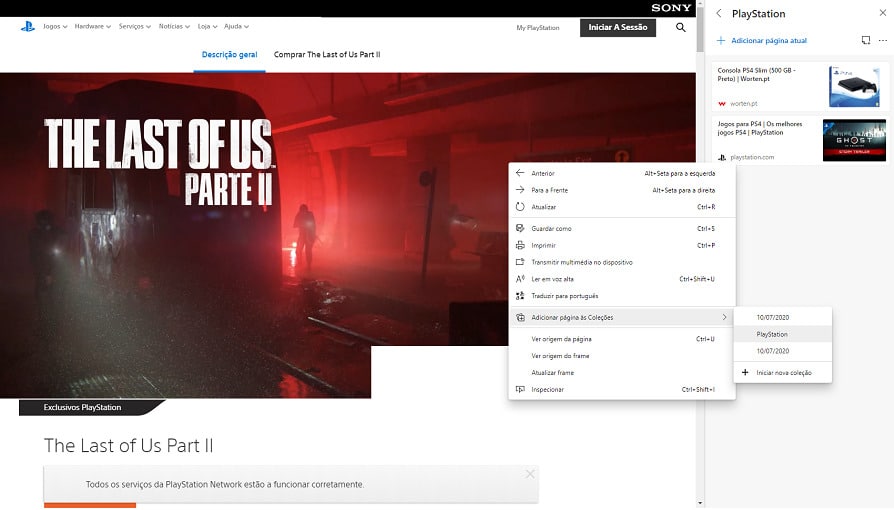Screen dimensions: 894x510
Task: Choose Ler em voz alta entry
Action: 621,279
